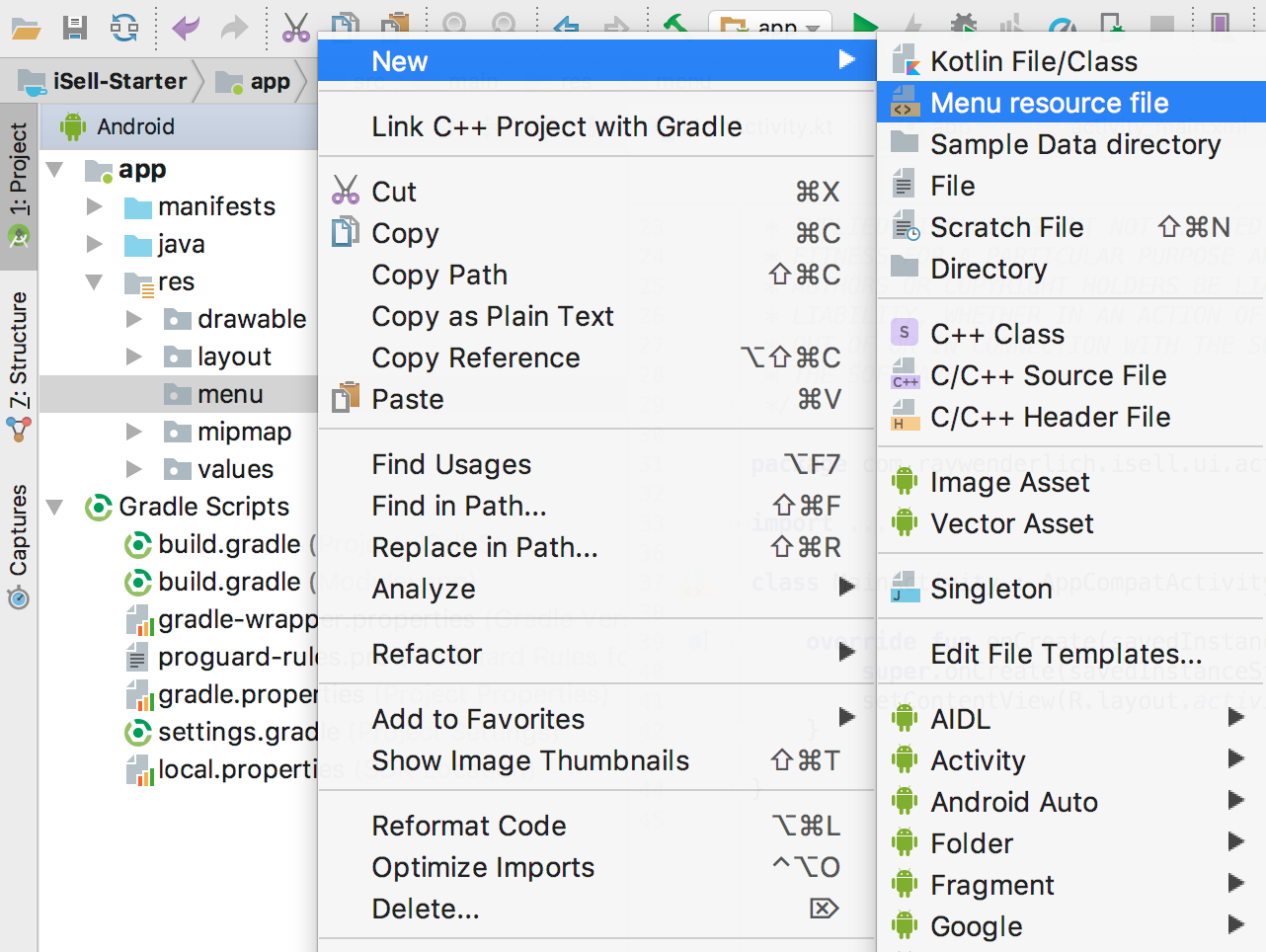Click the Undo arrow icon
This screenshot has width=1266, height=952.
pos(186,27)
